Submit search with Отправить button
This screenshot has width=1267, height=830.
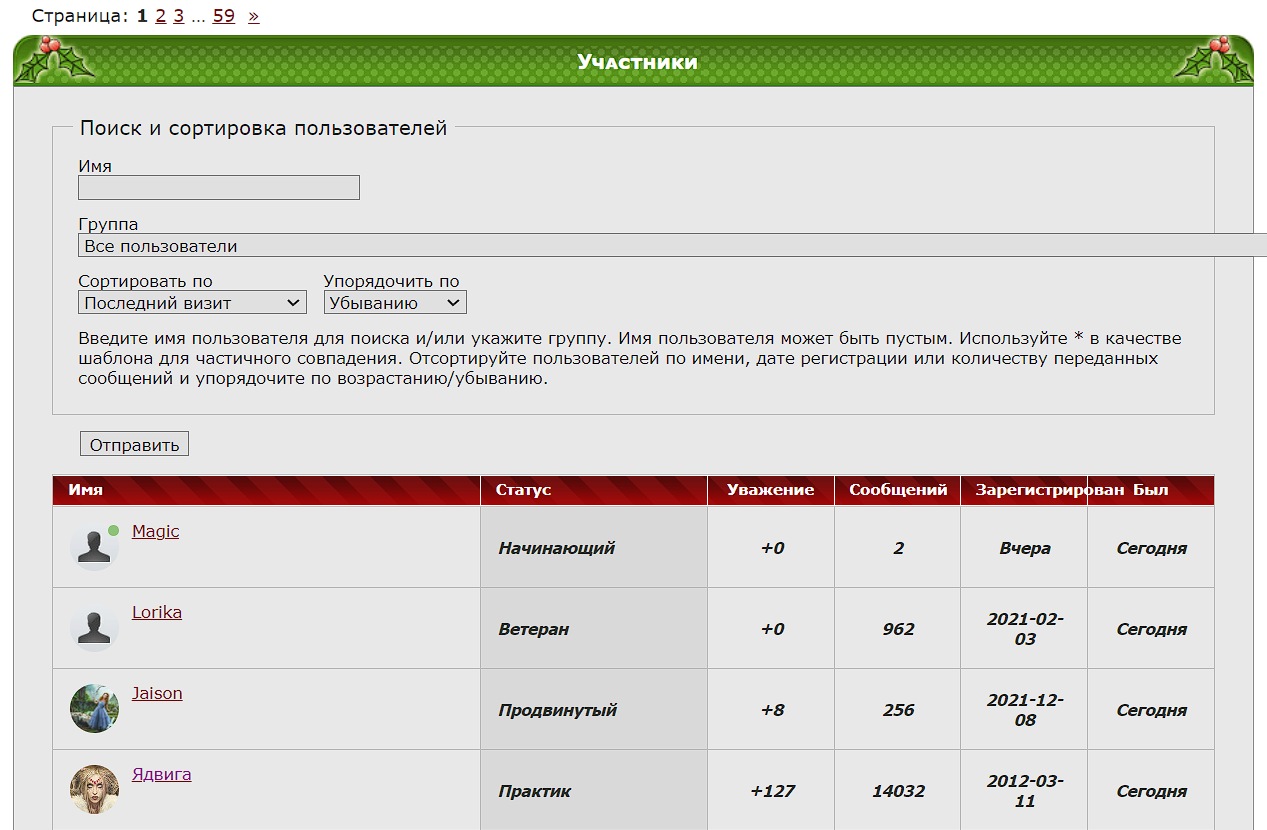(x=134, y=445)
